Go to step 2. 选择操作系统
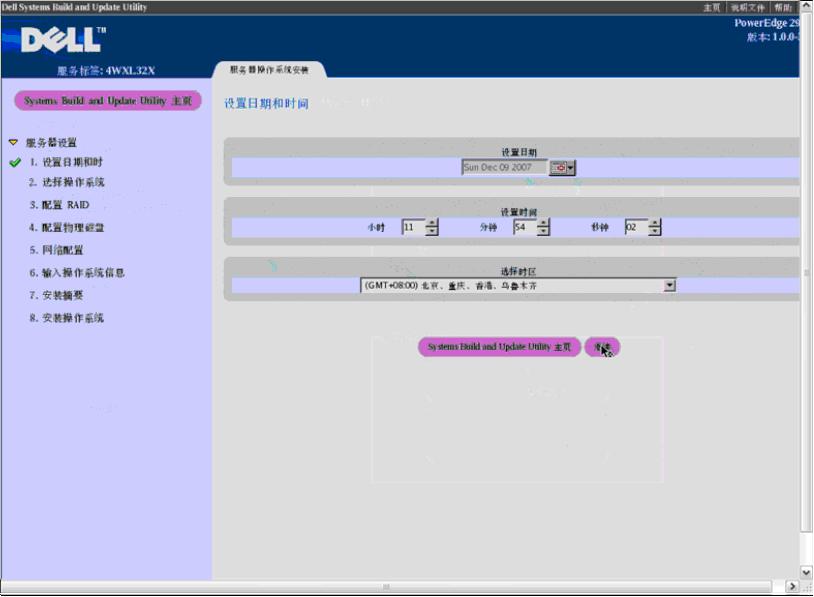This screenshot has width=814, height=597. [66, 182]
